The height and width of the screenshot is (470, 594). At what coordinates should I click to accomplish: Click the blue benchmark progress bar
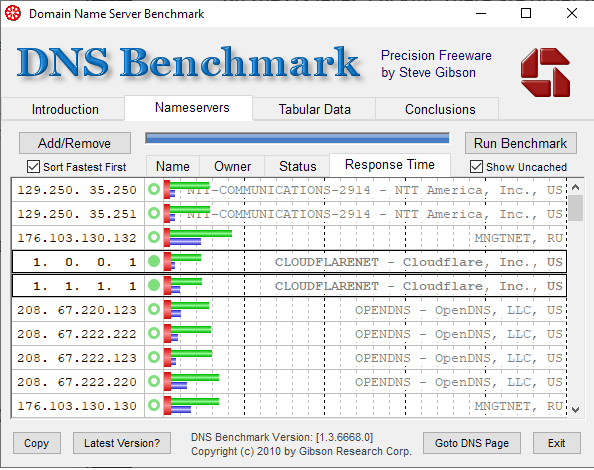[x=297, y=138]
